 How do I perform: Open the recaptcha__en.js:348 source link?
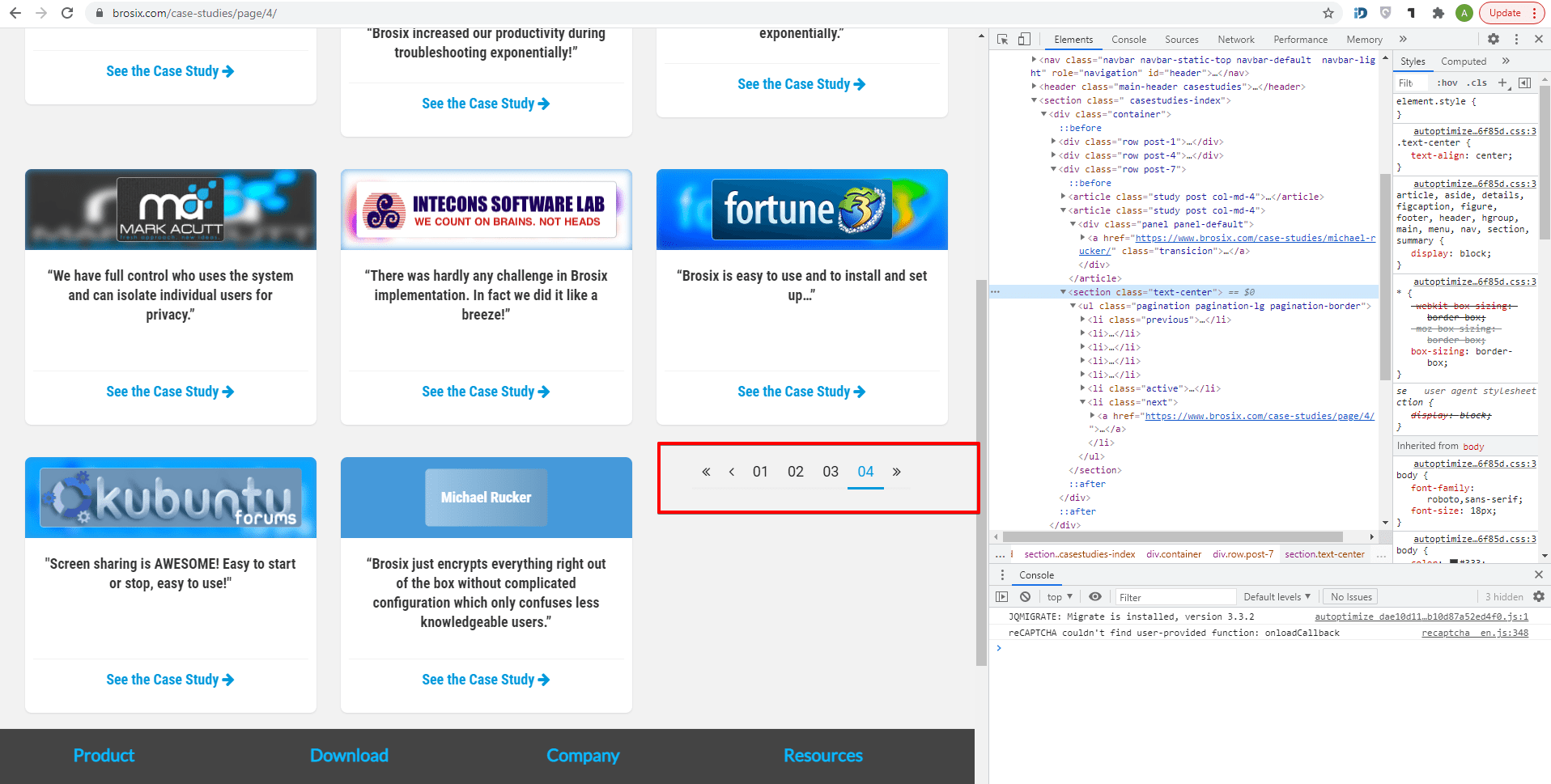coord(1475,633)
